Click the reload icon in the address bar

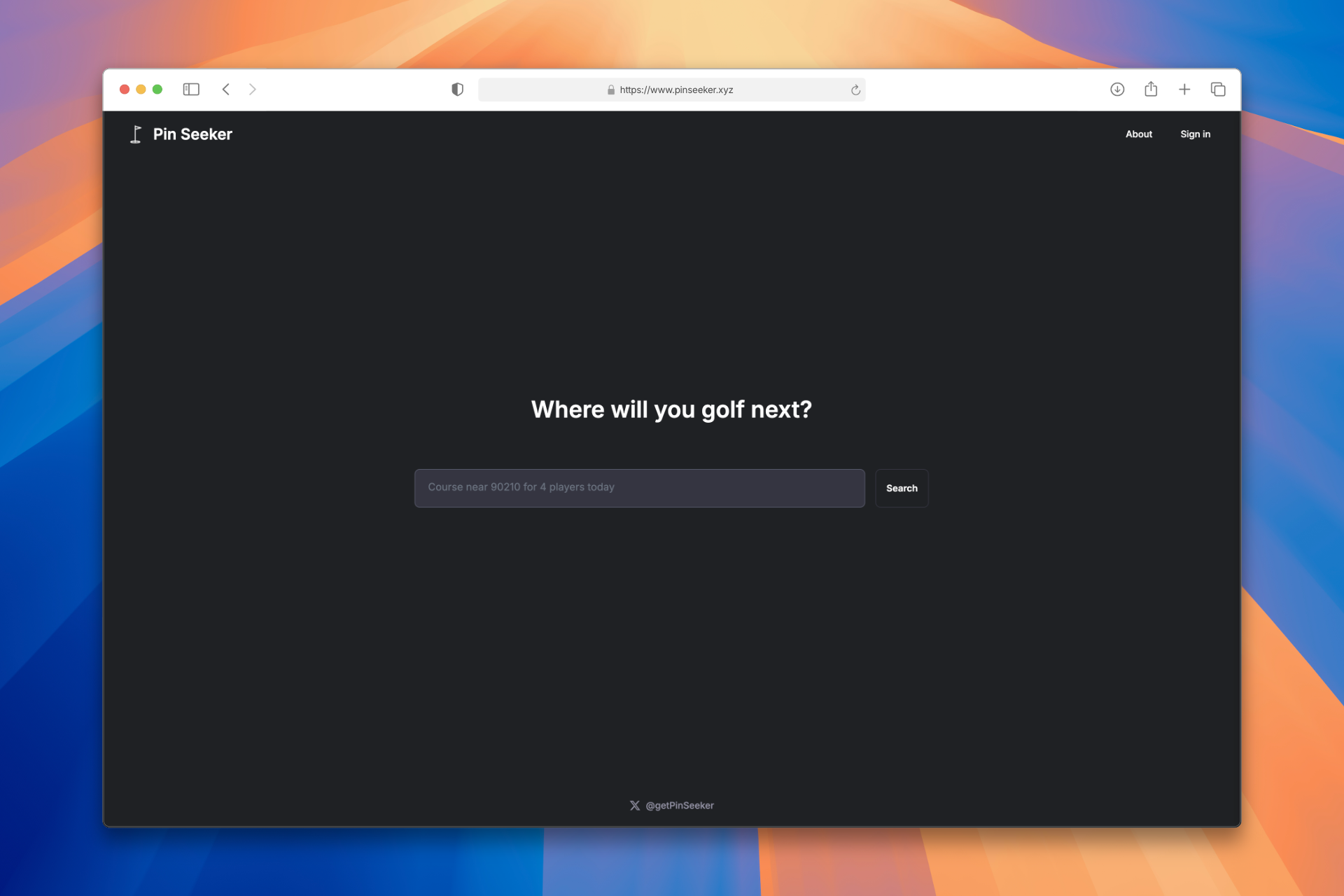[x=854, y=90]
